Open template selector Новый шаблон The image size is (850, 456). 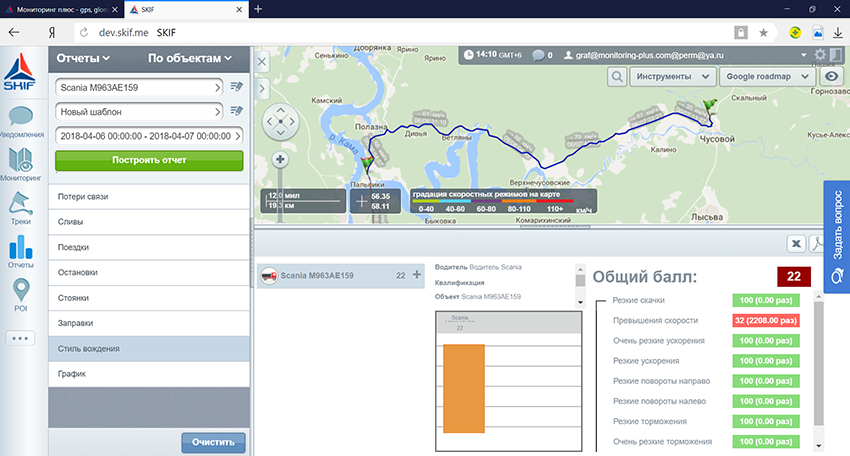(x=139, y=112)
